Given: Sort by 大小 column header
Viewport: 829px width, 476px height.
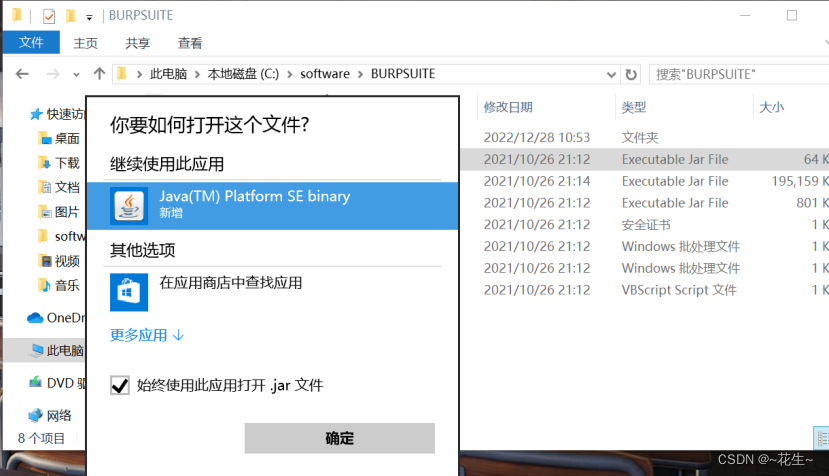Looking at the screenshot, I should pyautogui.click(x=771, y=107).
